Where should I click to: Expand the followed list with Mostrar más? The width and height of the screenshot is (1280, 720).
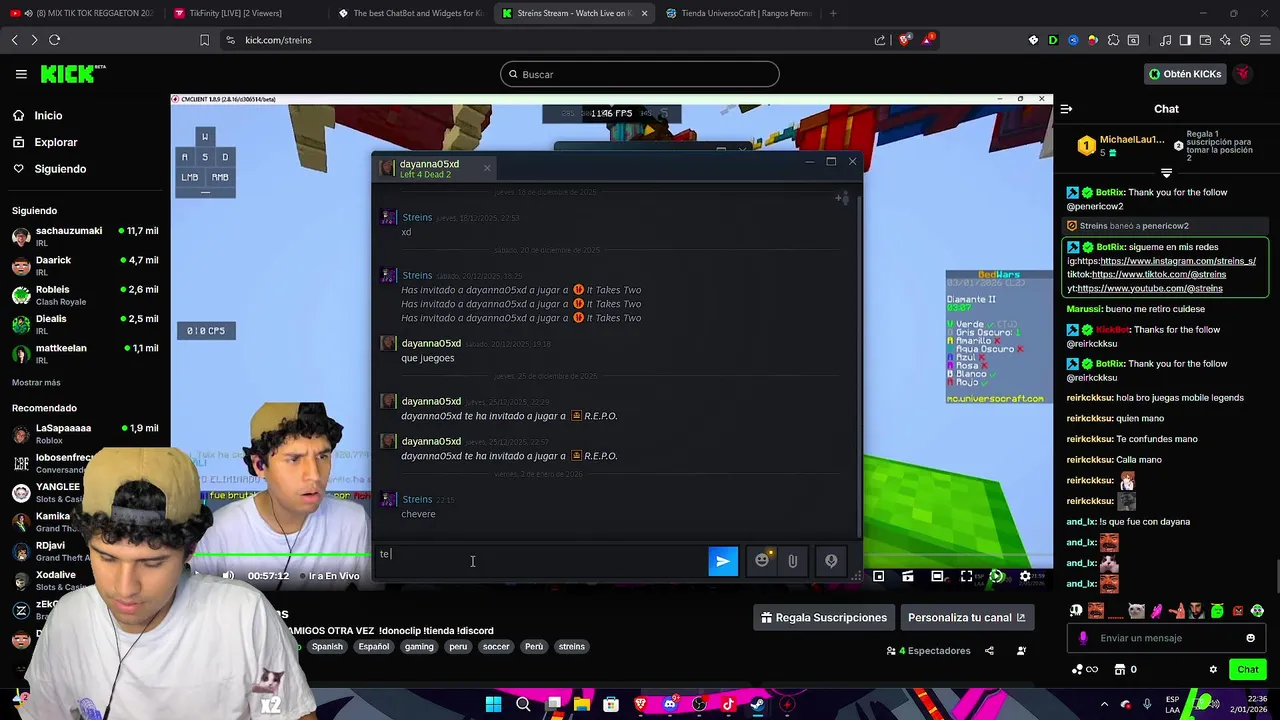36,383
